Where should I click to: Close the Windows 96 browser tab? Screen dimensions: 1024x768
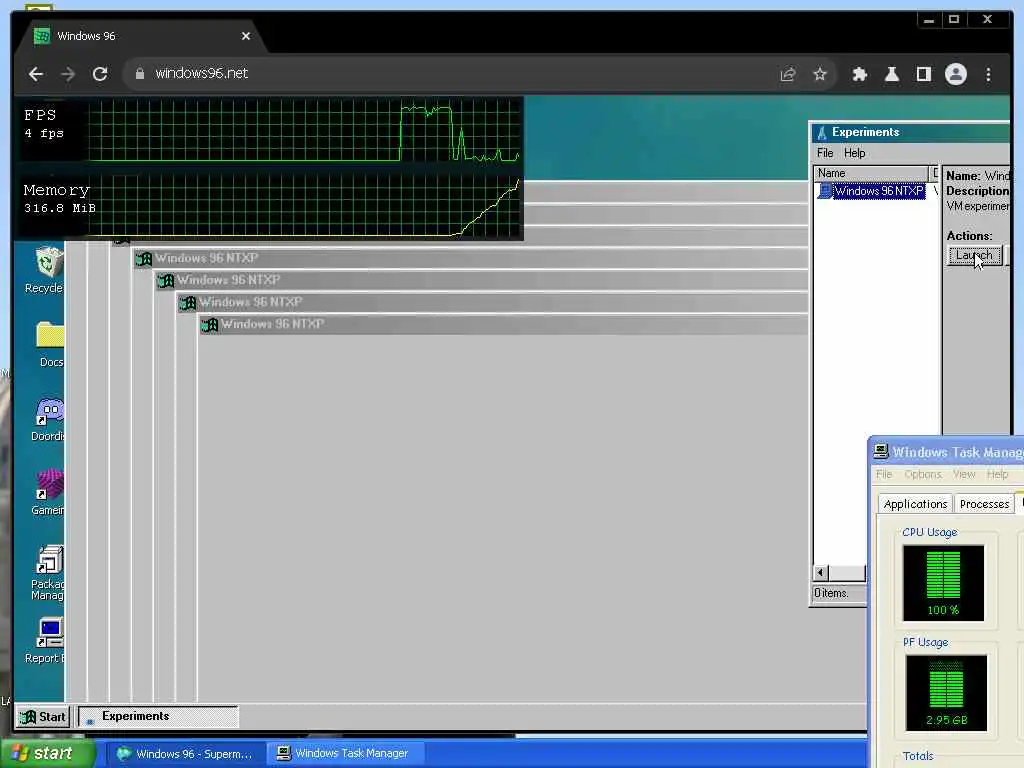point(246,36)
